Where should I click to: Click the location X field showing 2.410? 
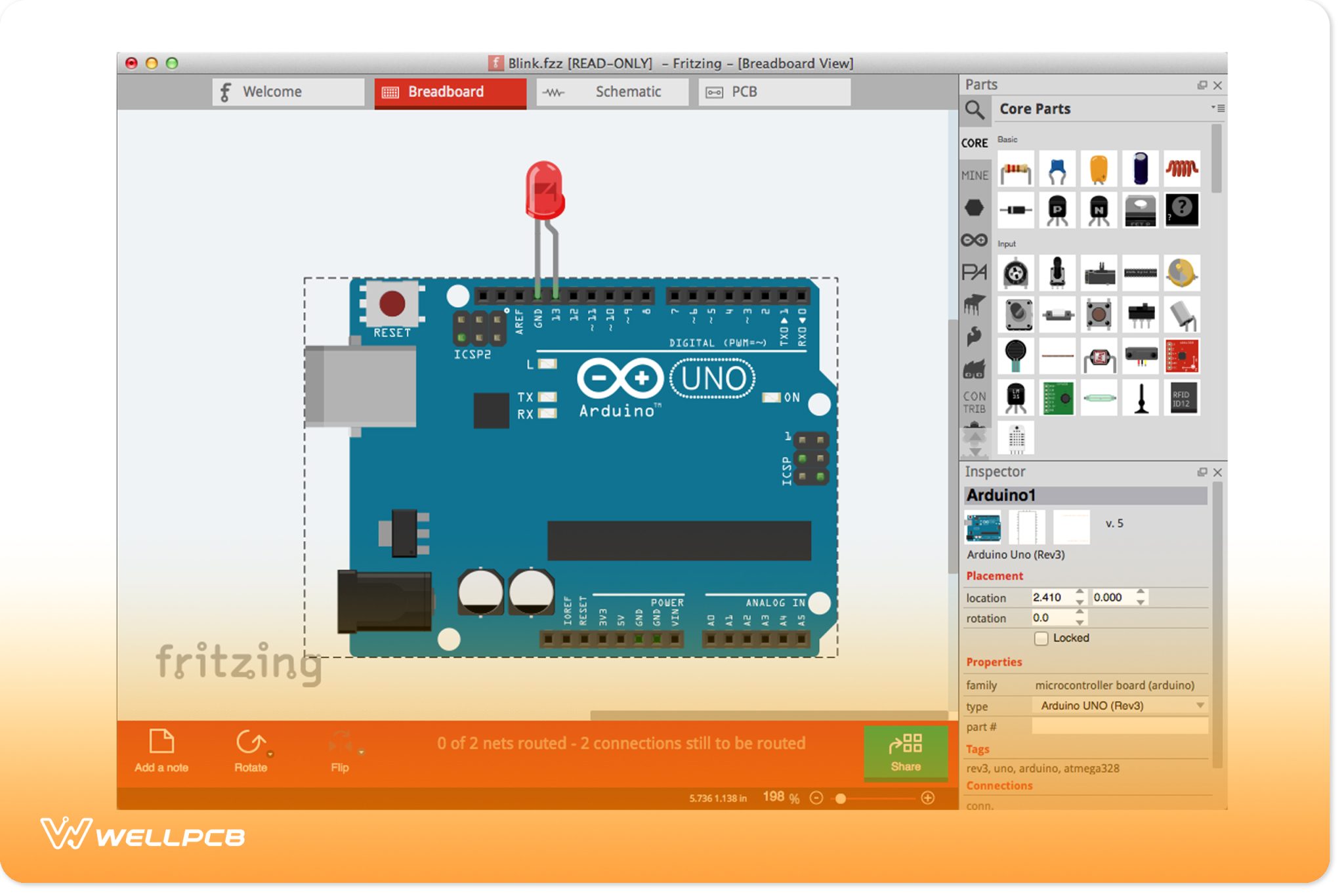point(1052,598)
